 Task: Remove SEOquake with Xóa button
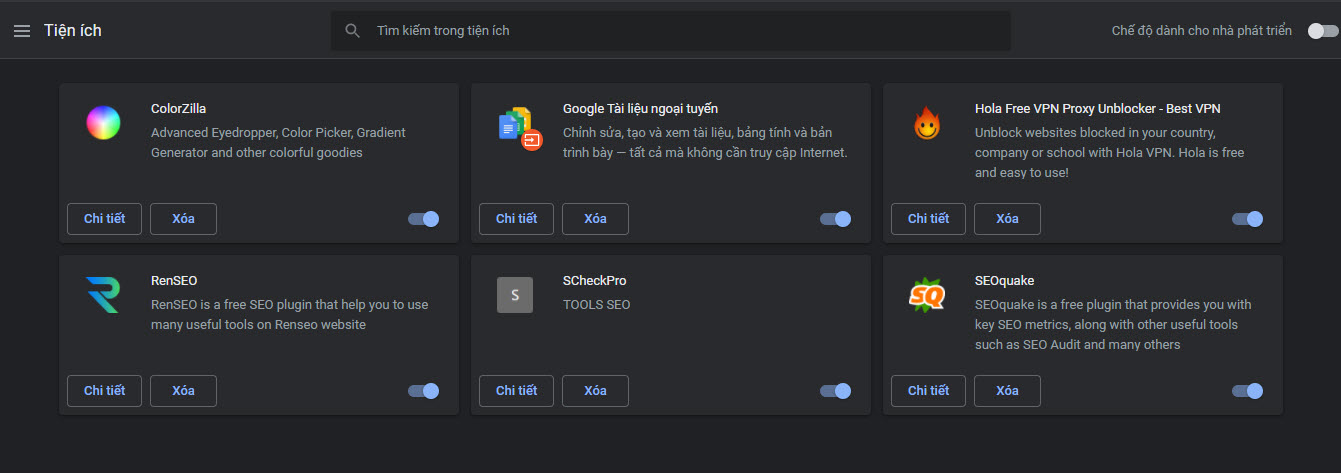click(1007, 391)
